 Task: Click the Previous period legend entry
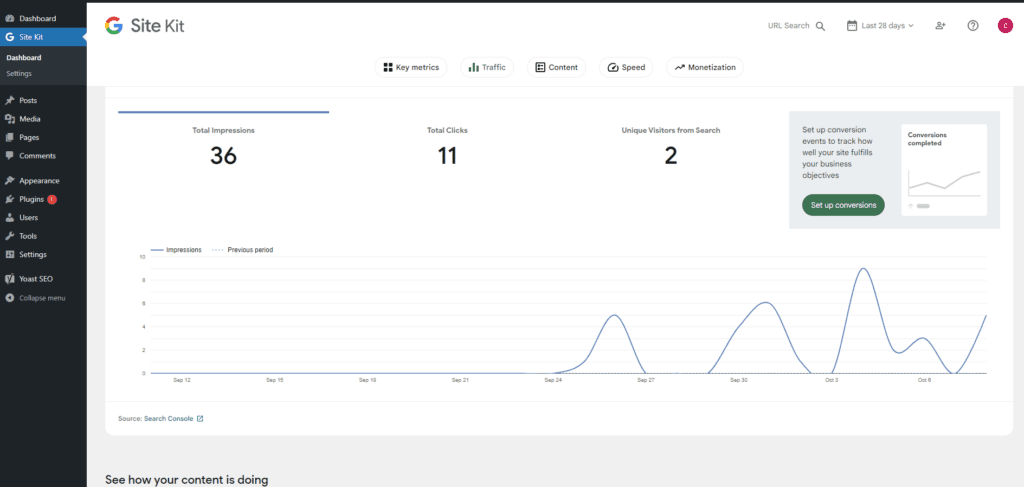pyautogui.click(x=243, y=250)
